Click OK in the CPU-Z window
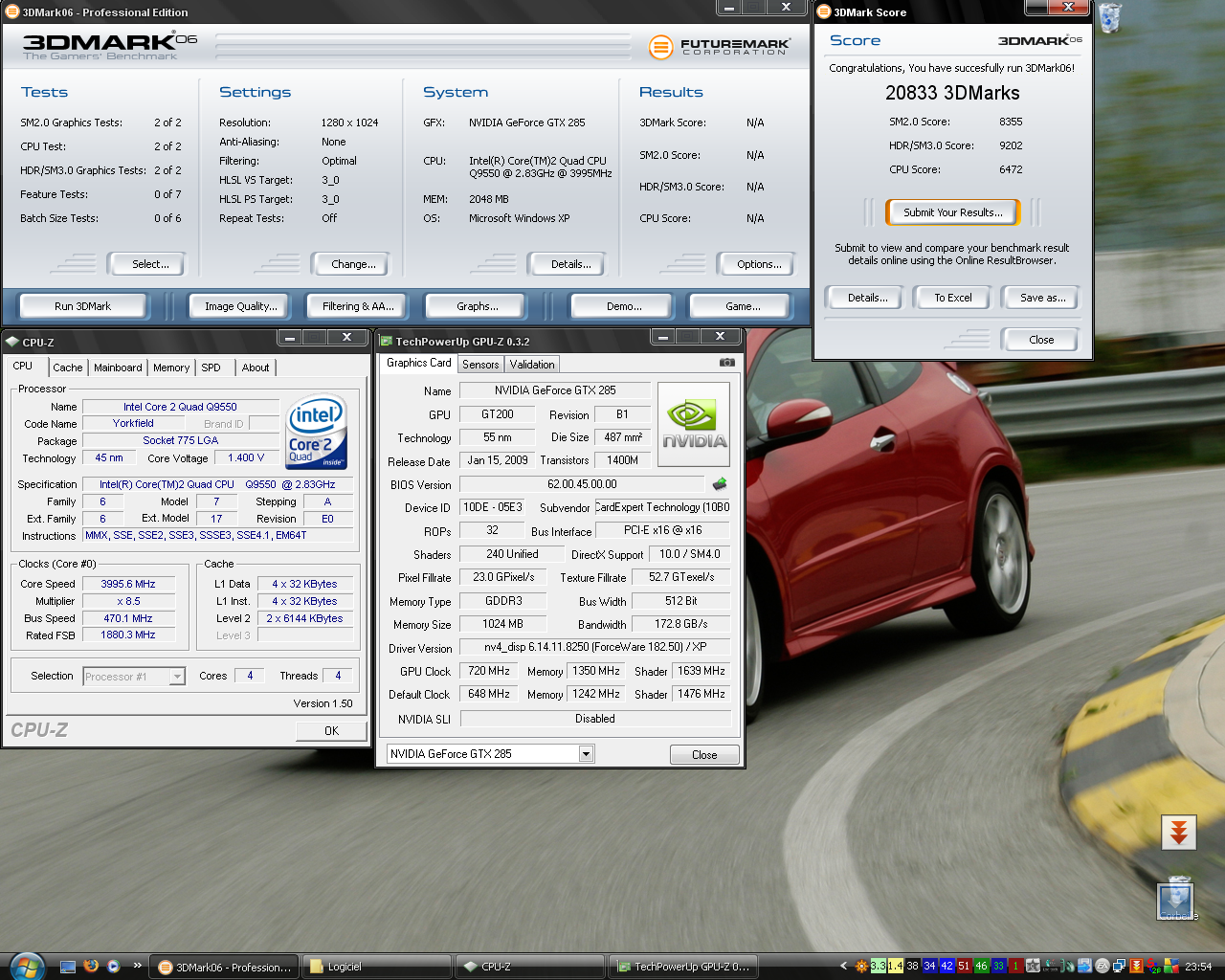 (331, 730)
